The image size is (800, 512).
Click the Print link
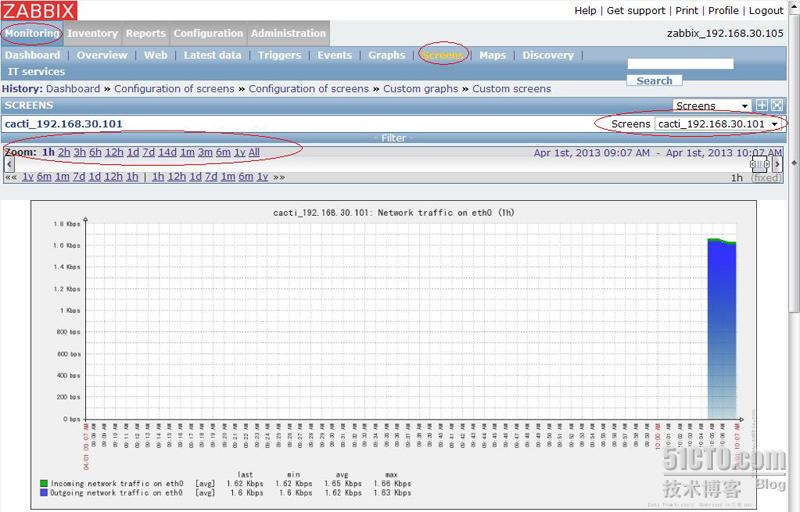687,11
